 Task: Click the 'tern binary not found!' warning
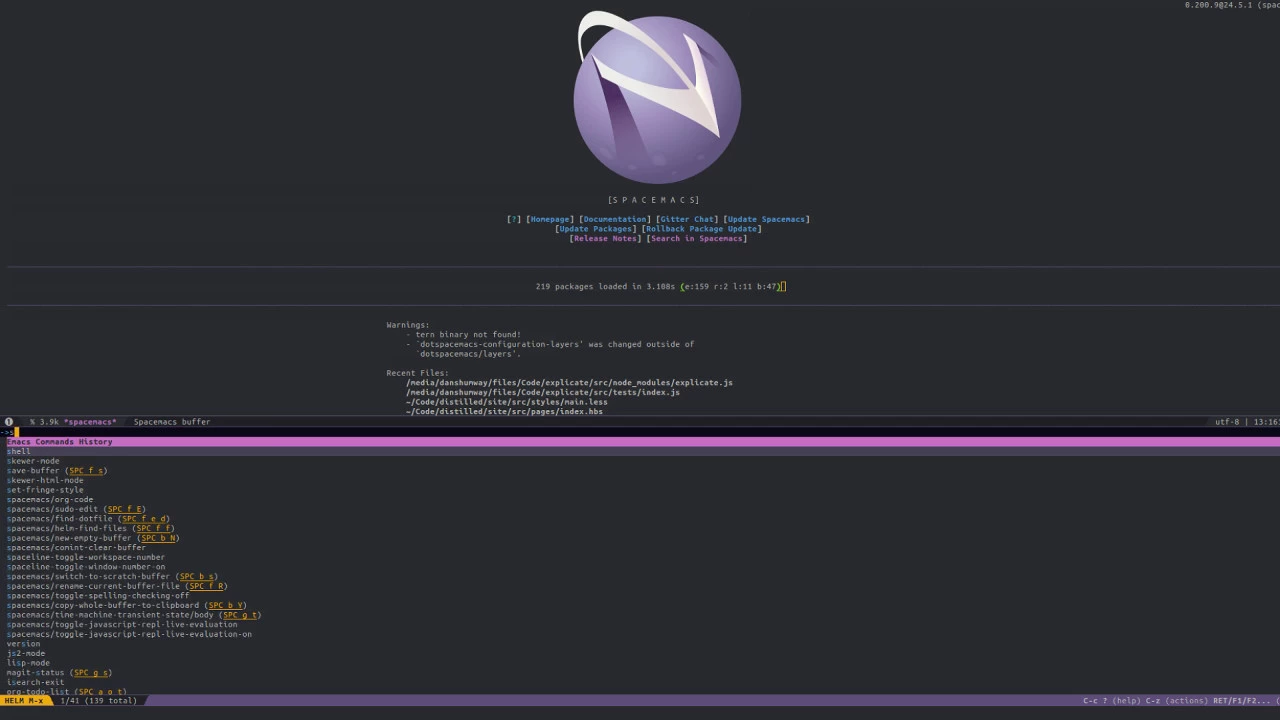point(468,335)
